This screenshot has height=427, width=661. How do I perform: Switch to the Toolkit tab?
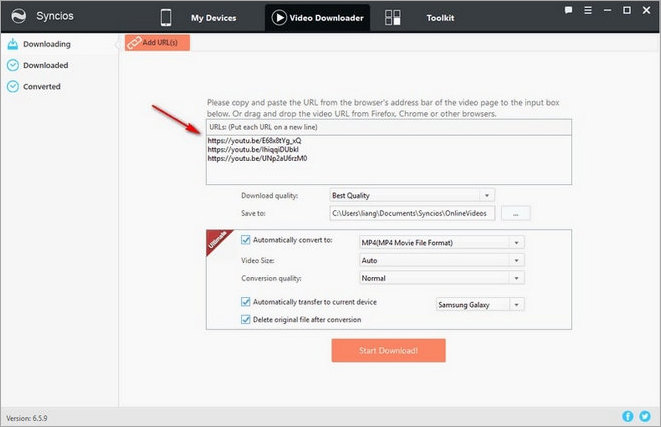(420, 18)
